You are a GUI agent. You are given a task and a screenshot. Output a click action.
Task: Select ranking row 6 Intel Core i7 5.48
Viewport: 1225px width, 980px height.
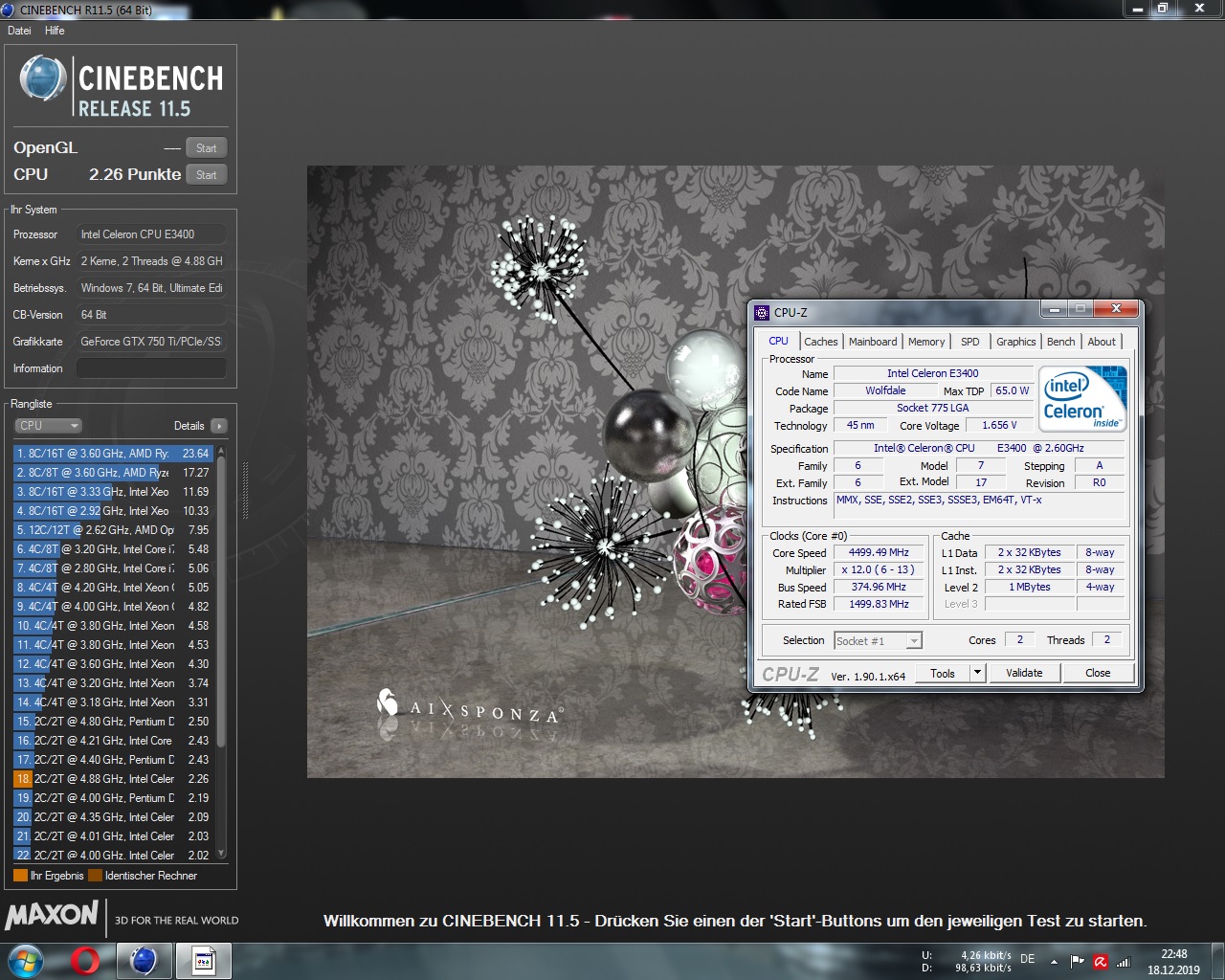tap(113, 549)
